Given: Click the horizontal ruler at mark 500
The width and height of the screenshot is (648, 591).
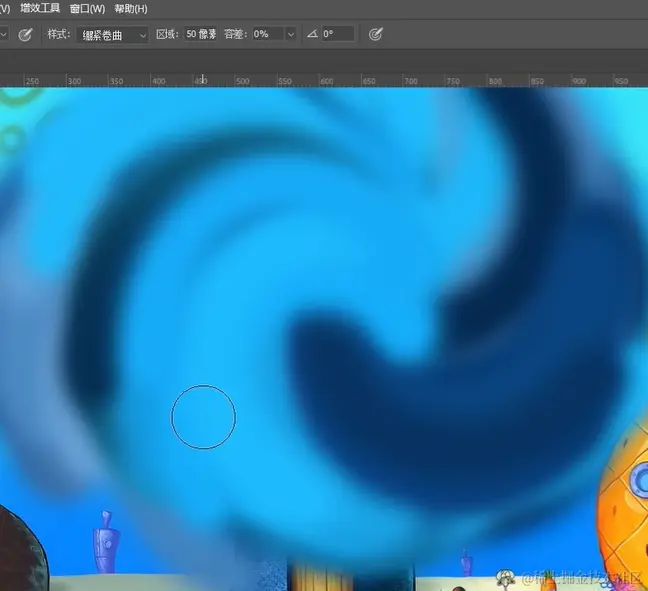Looking at the screenshot, I should click(x=242, y=81).
